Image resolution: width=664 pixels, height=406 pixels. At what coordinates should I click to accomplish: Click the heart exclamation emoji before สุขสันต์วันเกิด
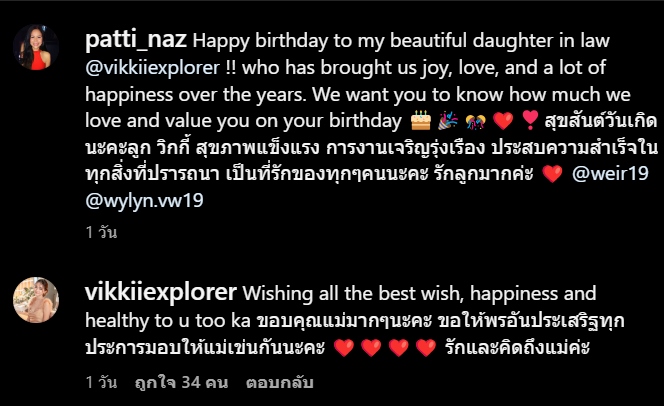click(530, 120)
